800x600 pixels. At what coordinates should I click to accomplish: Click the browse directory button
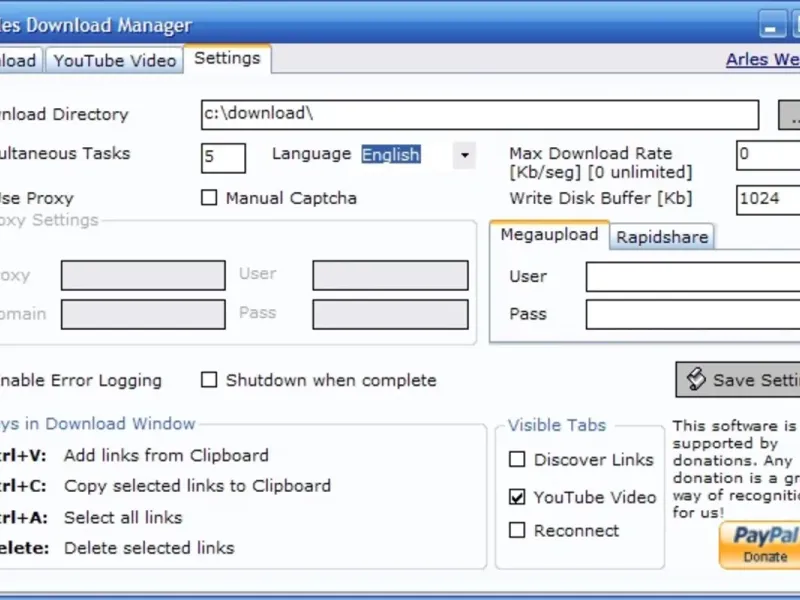tap(789, 115)
